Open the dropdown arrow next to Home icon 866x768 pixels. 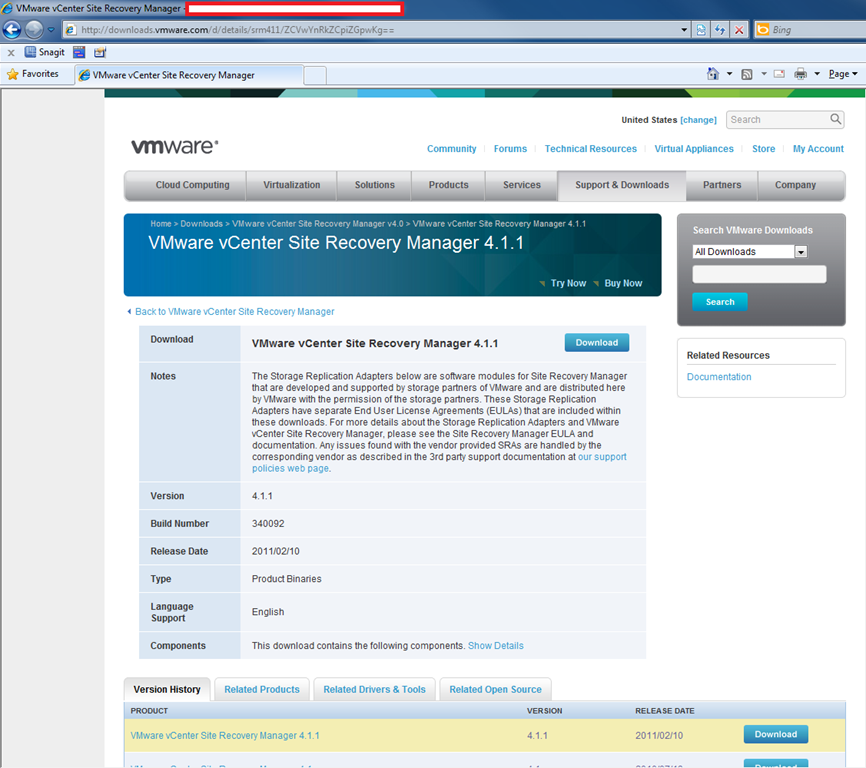pos(730,74)
